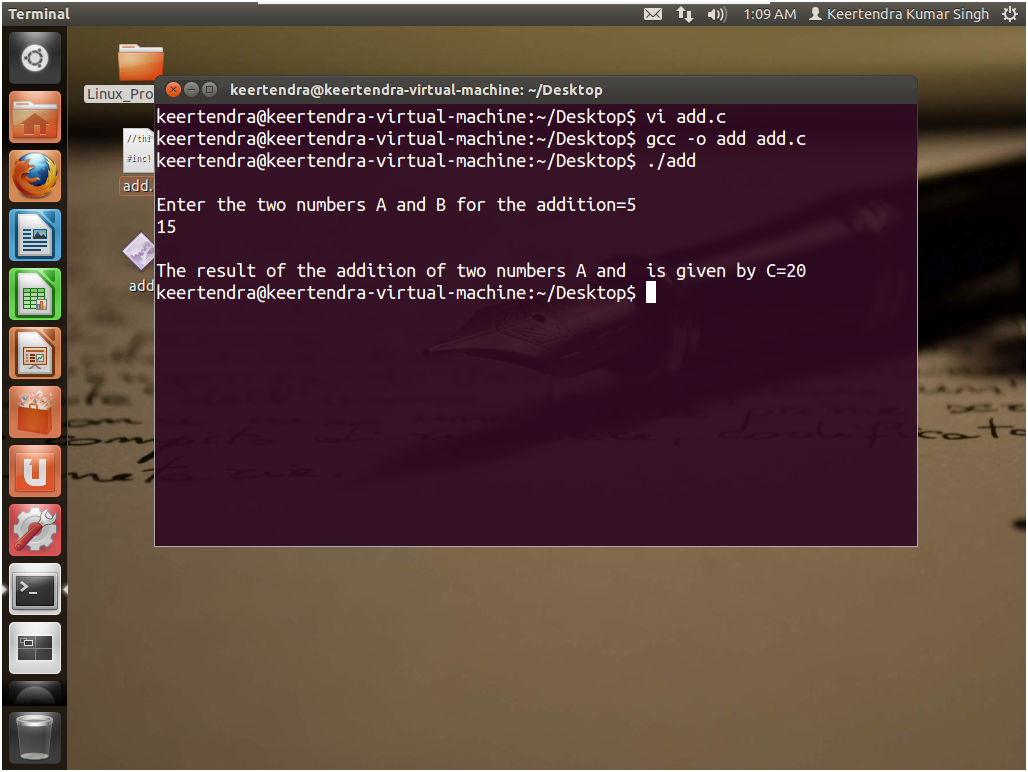Focus the Terminal launcher icon
This screenshot has width=1028, height=772.
(35, 589)
